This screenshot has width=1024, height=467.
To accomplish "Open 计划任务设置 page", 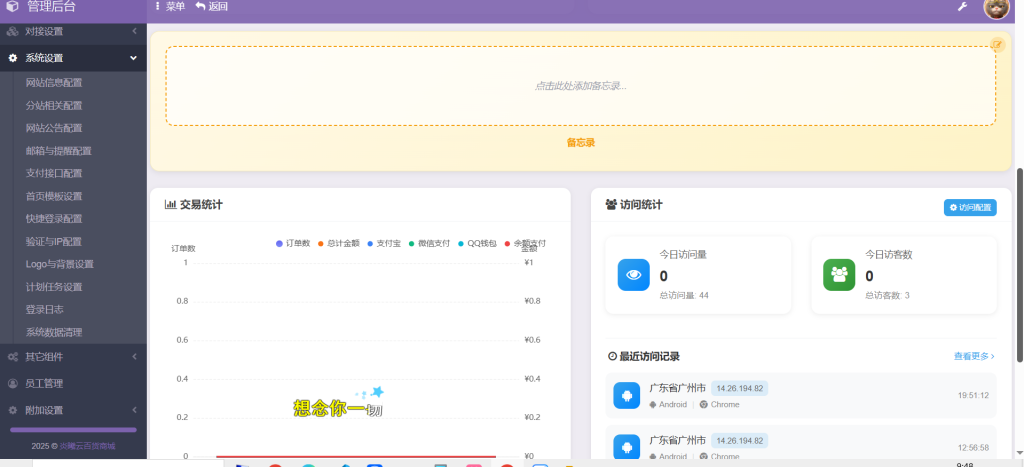I will tap(54, 287).
